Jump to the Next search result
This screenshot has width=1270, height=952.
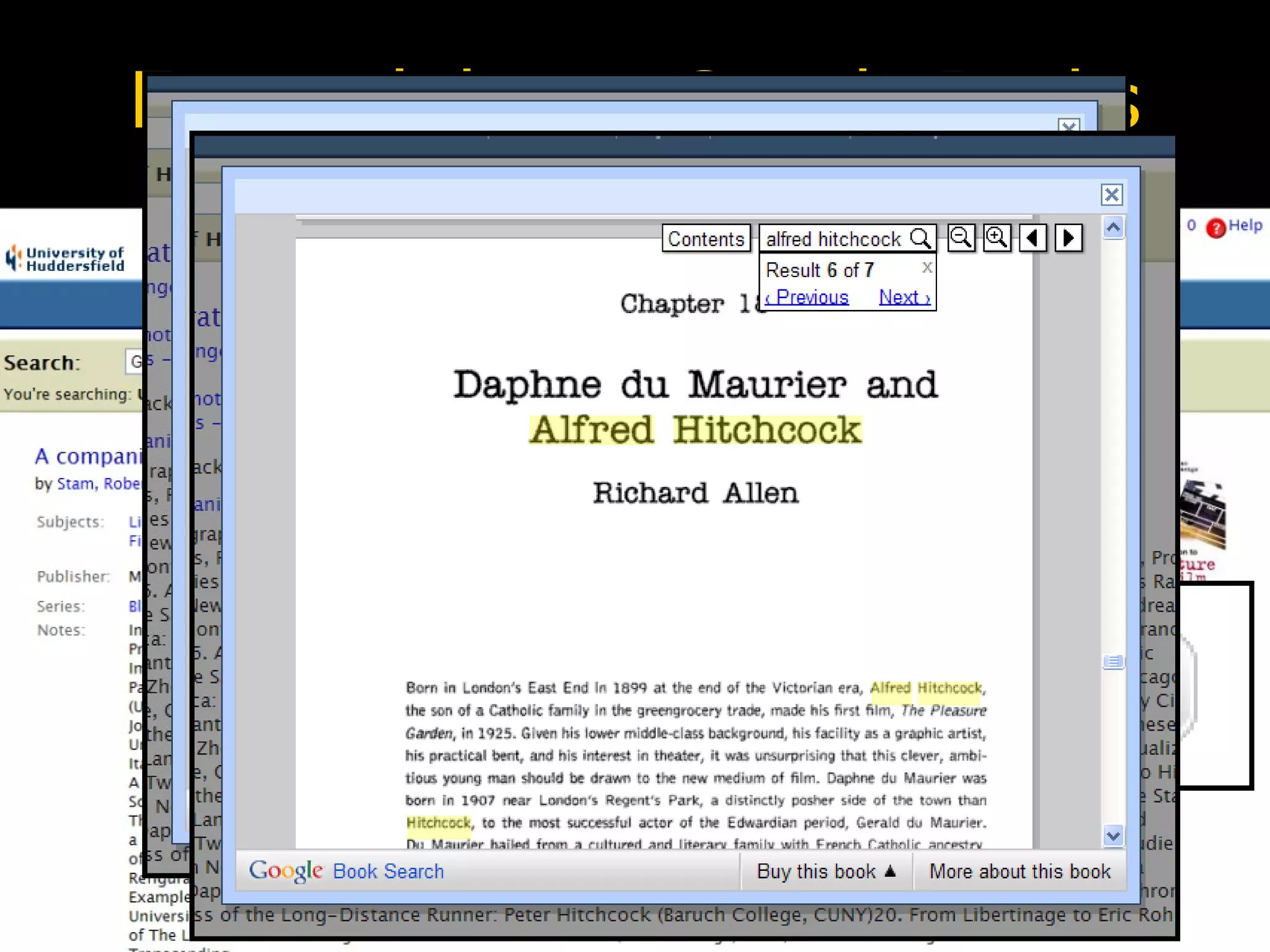(x=905, y=297)
